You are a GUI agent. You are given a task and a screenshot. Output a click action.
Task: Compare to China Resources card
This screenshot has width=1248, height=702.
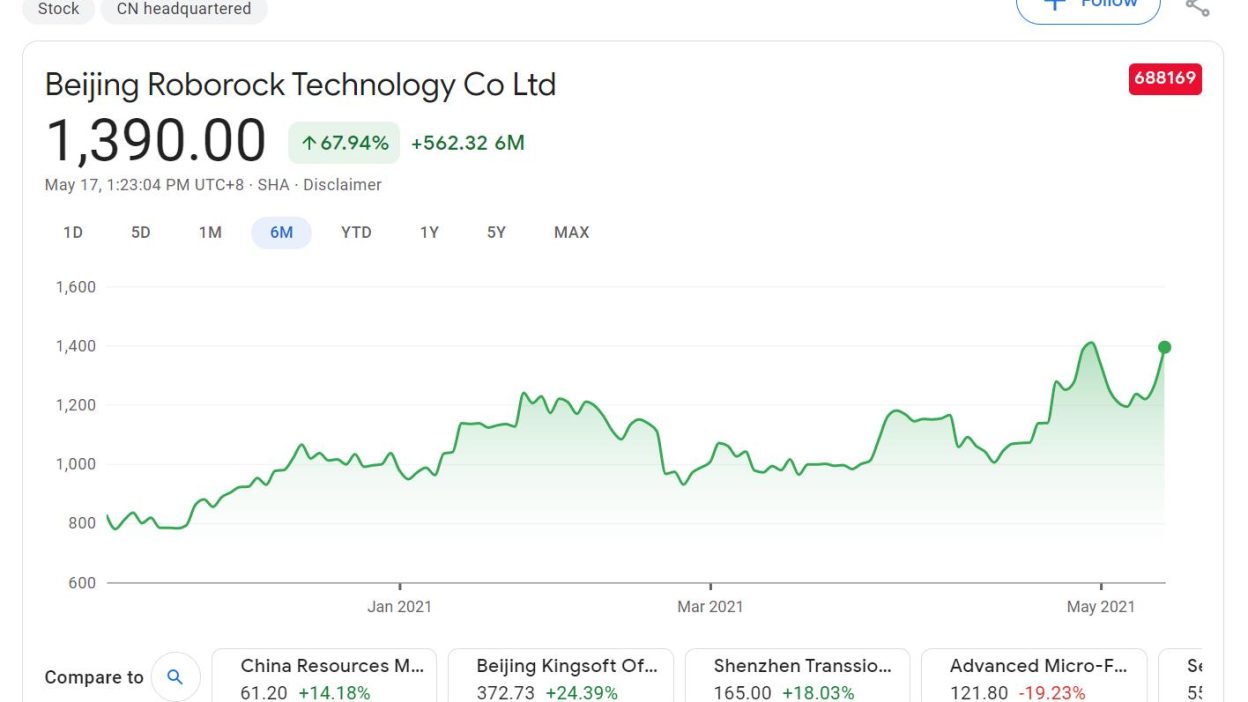click(325, 676)
